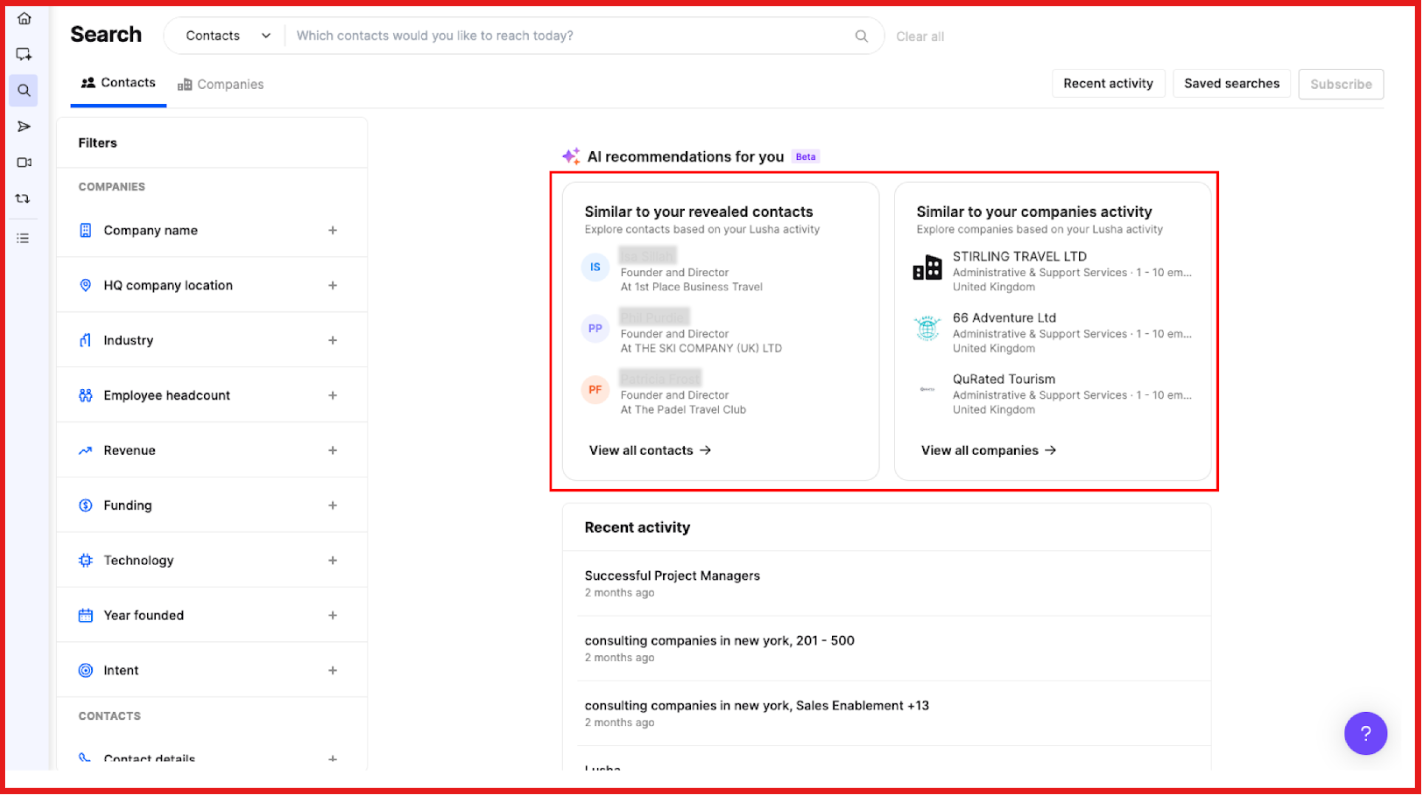Click Similar to your revealed contacts heading

pyautogui.click(x=699, y=212)
